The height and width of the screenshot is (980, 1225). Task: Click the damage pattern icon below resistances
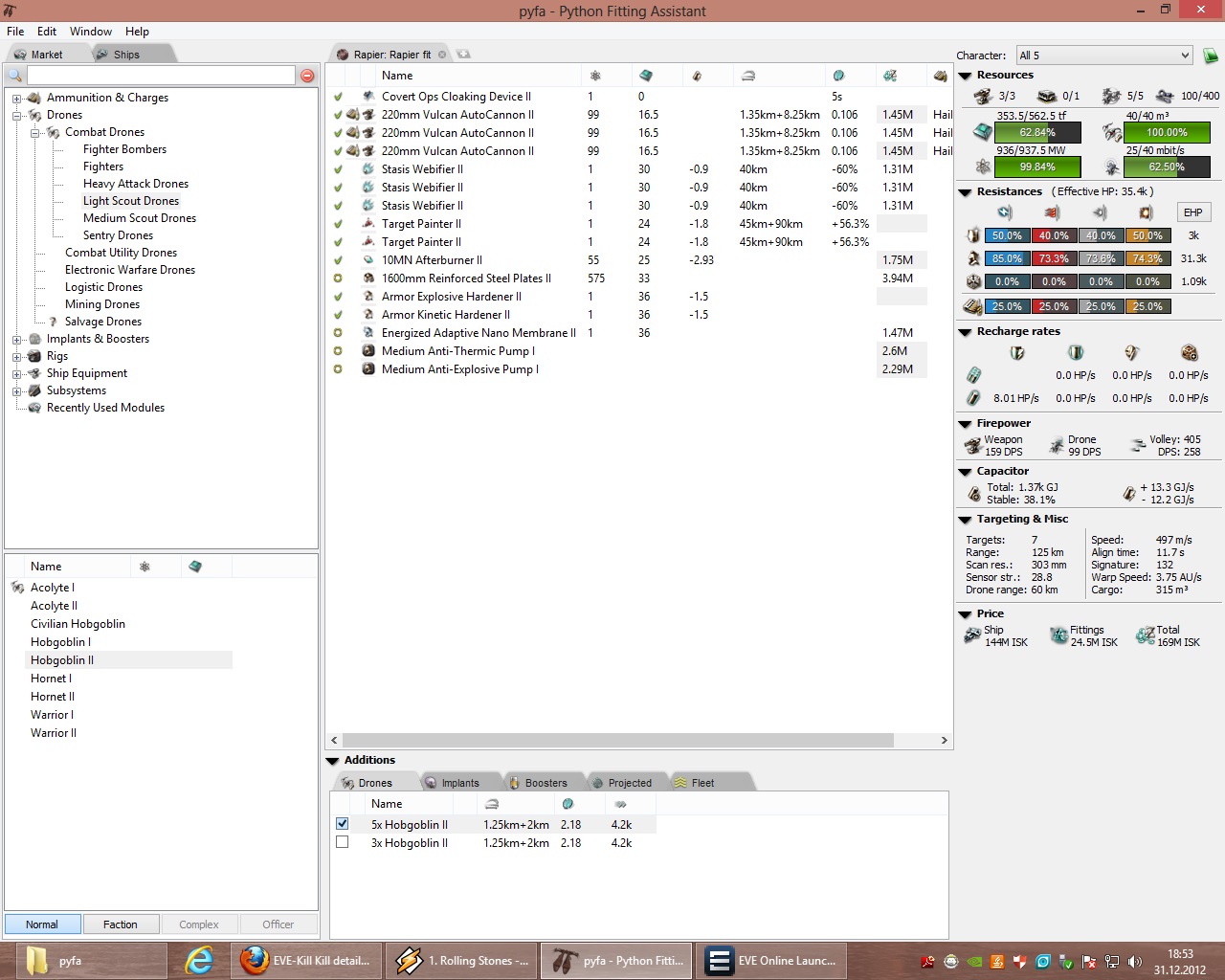click(973, 306)
